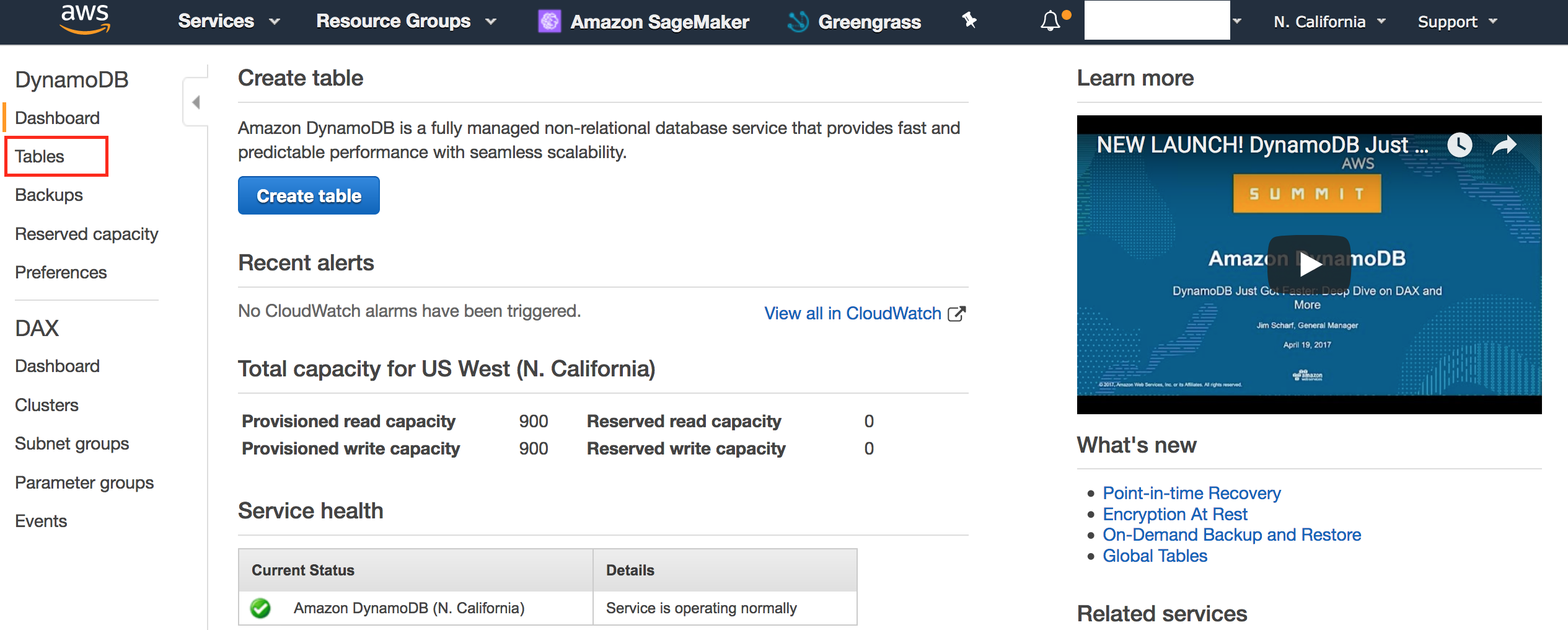The height and width of the screenshot is (630, 1568).
Task: Expand the Support menu
Action: tap(1457, 22)
